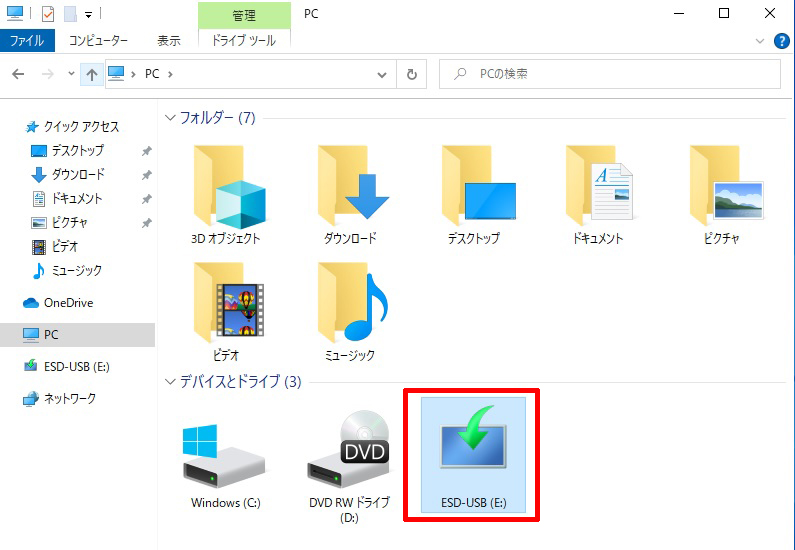Click the forward arrow button
This screenshot has width=795, height=550.
coord(47,74)
